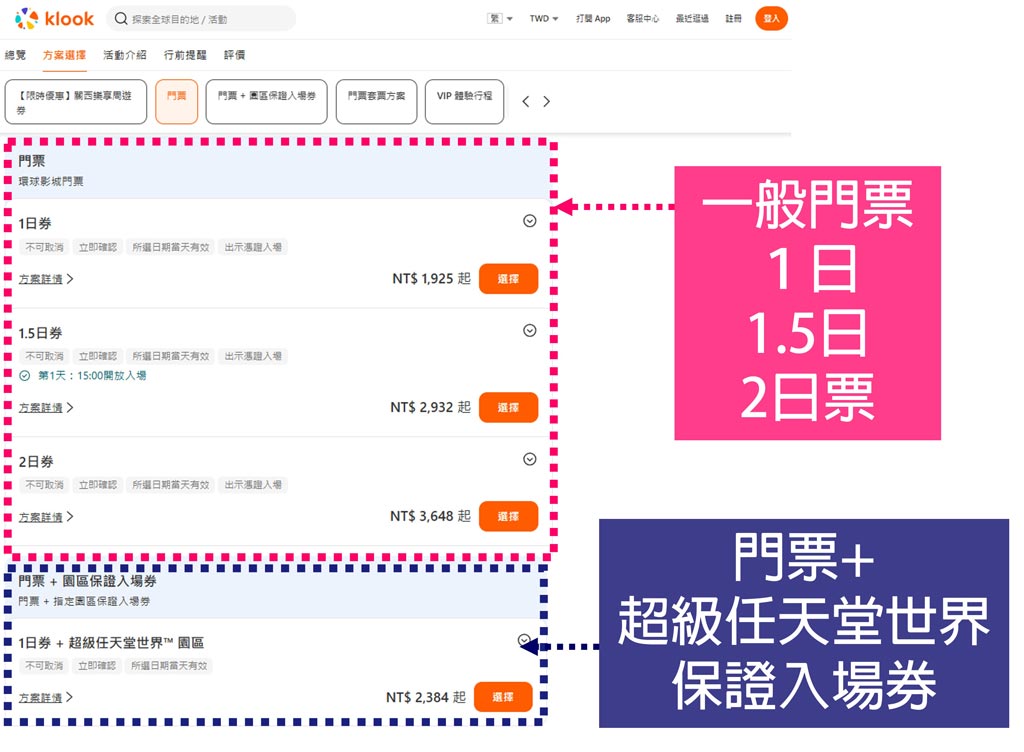Click the 所選日期當天有效 tag under 1.5日券
This screenshot has height=752, width=1024.
coord(170,356)
